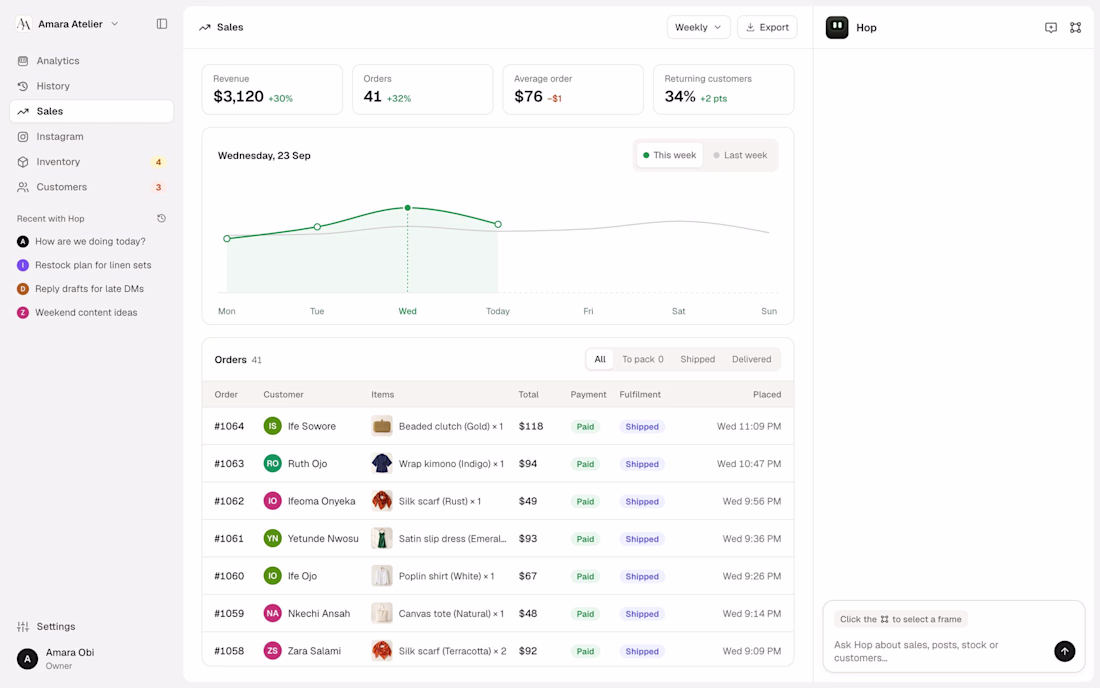This screenshot has width=1100, height=688.
Task: Click the Amara Obi profile avatar
Action: tap(27, 659)
